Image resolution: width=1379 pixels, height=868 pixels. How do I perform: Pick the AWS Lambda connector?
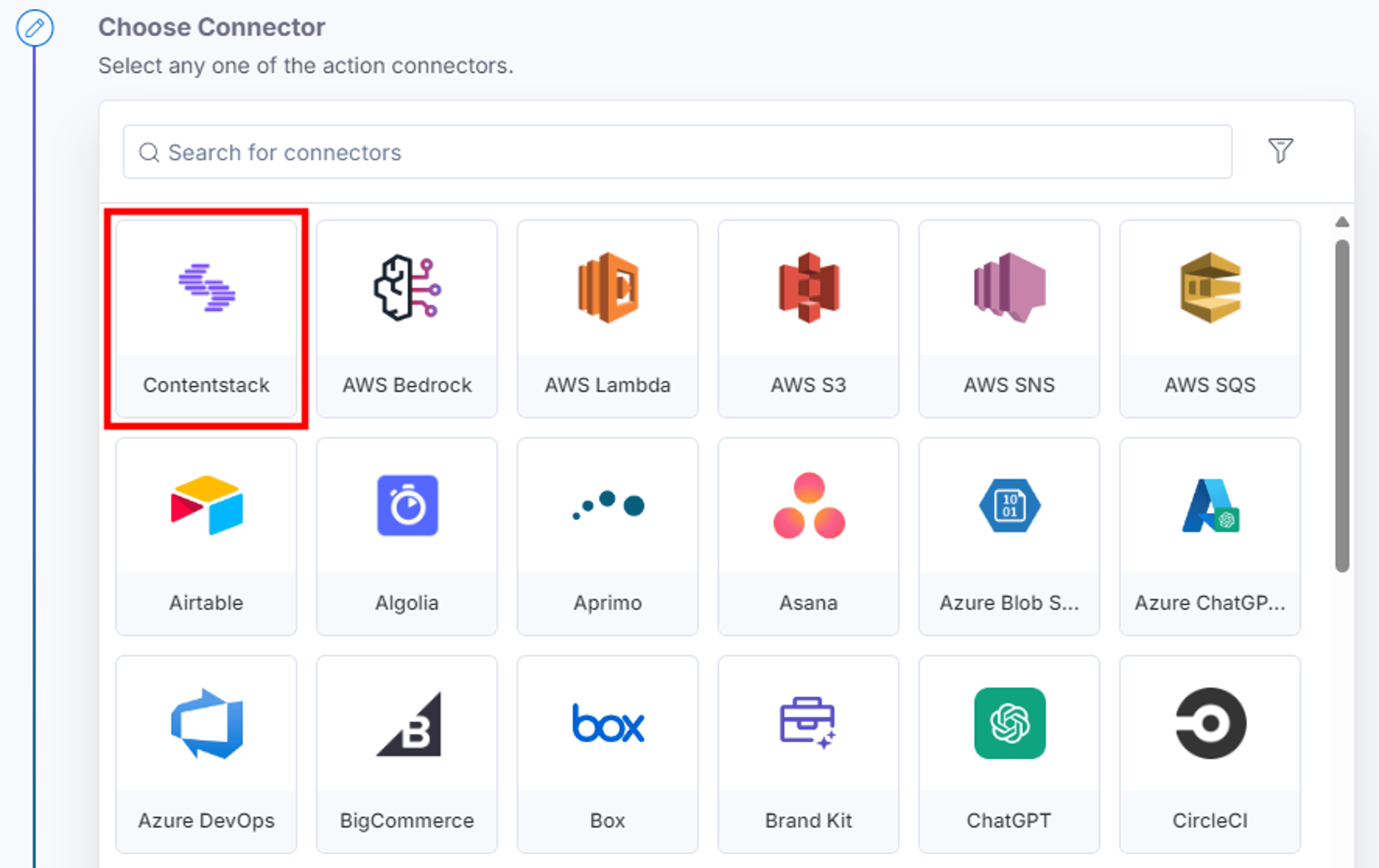(x=608, y=319)
